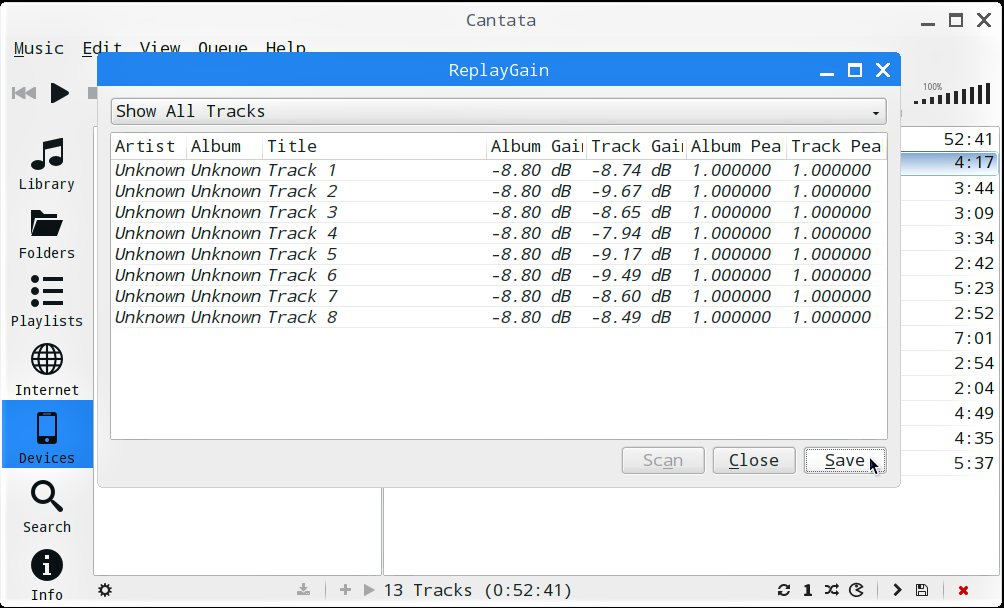Open the View menu
This screenshot has width=1004, height=608.
pyautogui.click(x=159, y=48)
